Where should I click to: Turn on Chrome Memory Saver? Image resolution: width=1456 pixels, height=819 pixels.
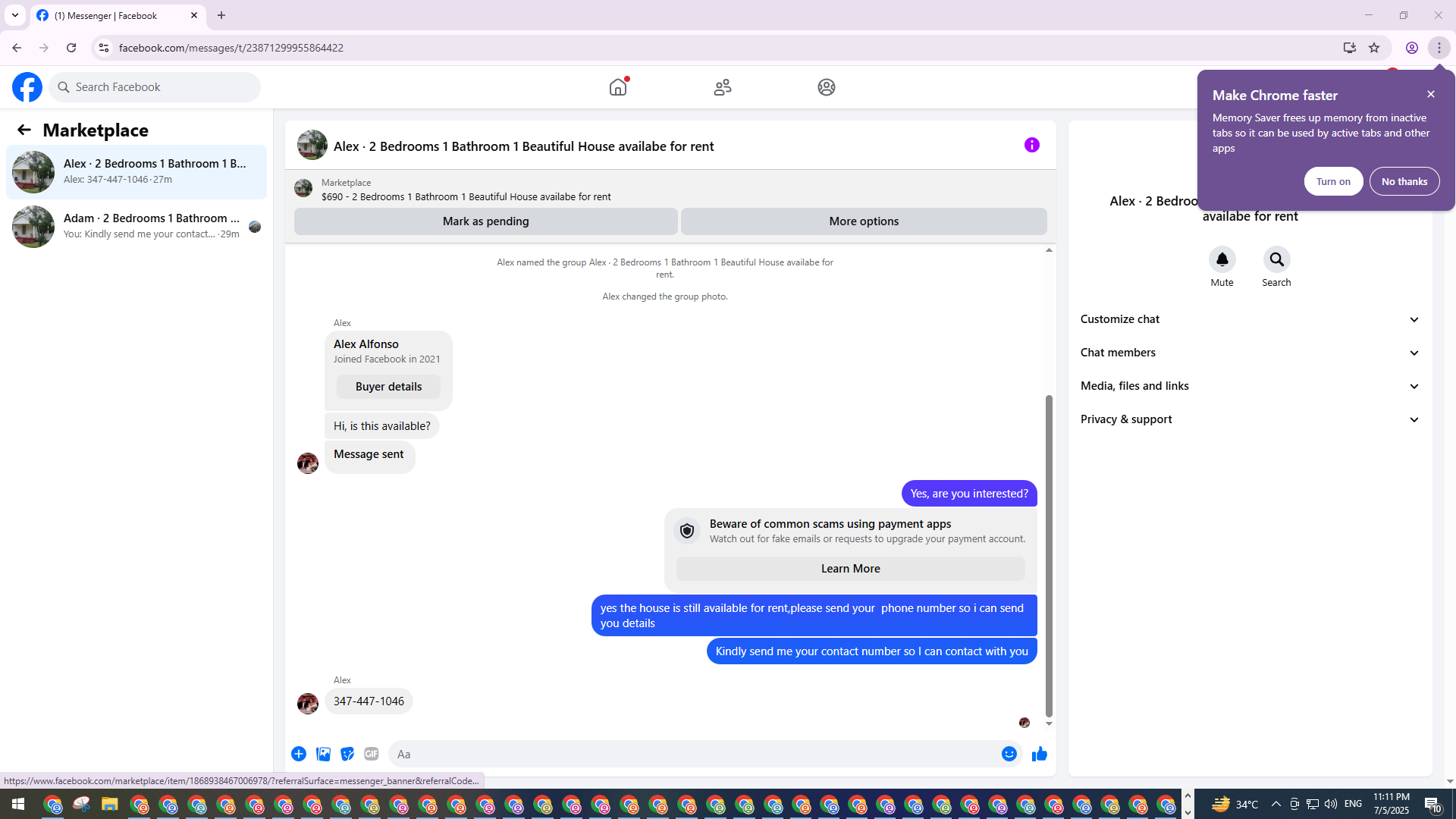1332,181
